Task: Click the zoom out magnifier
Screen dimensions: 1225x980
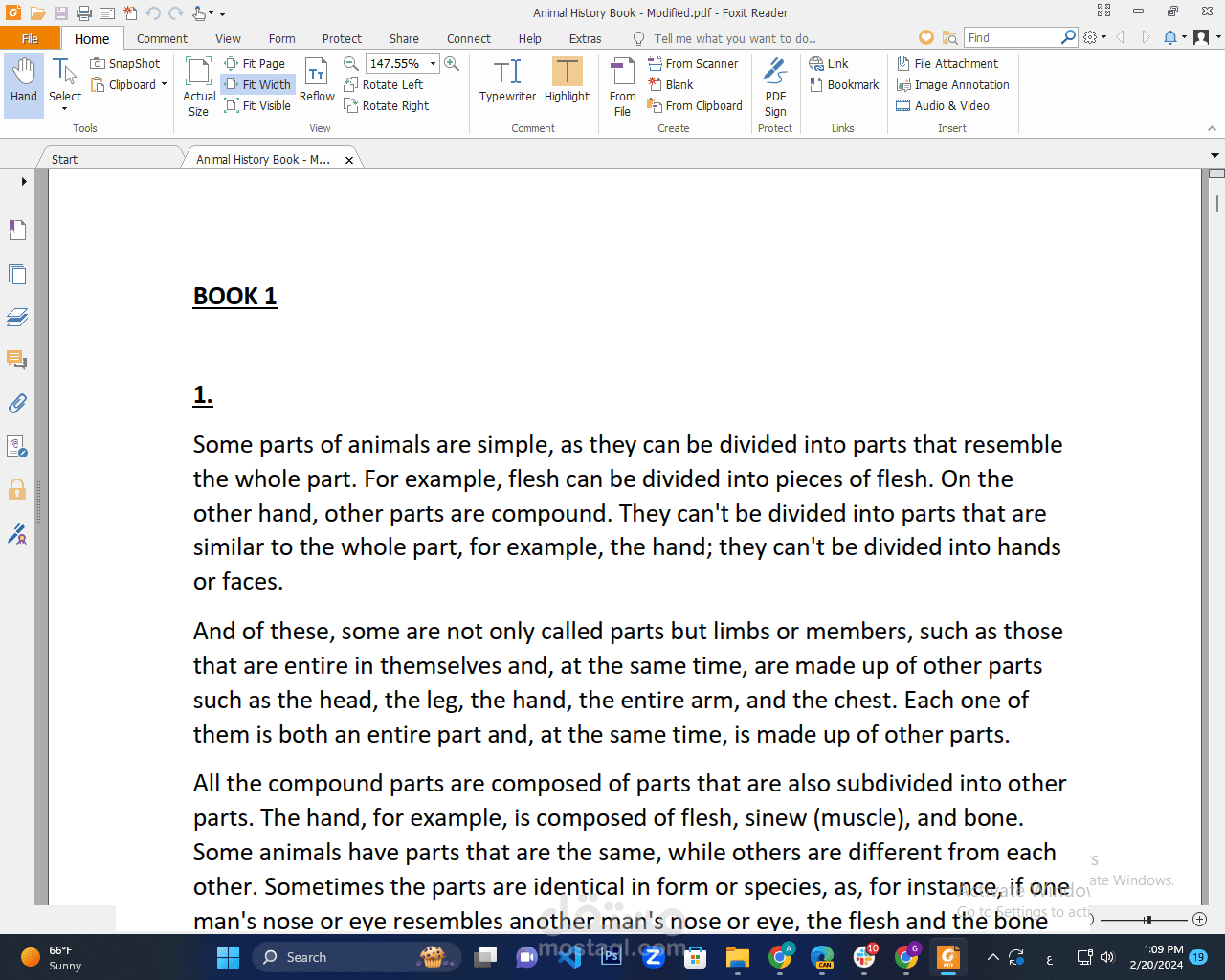Action: click(351, 64)
